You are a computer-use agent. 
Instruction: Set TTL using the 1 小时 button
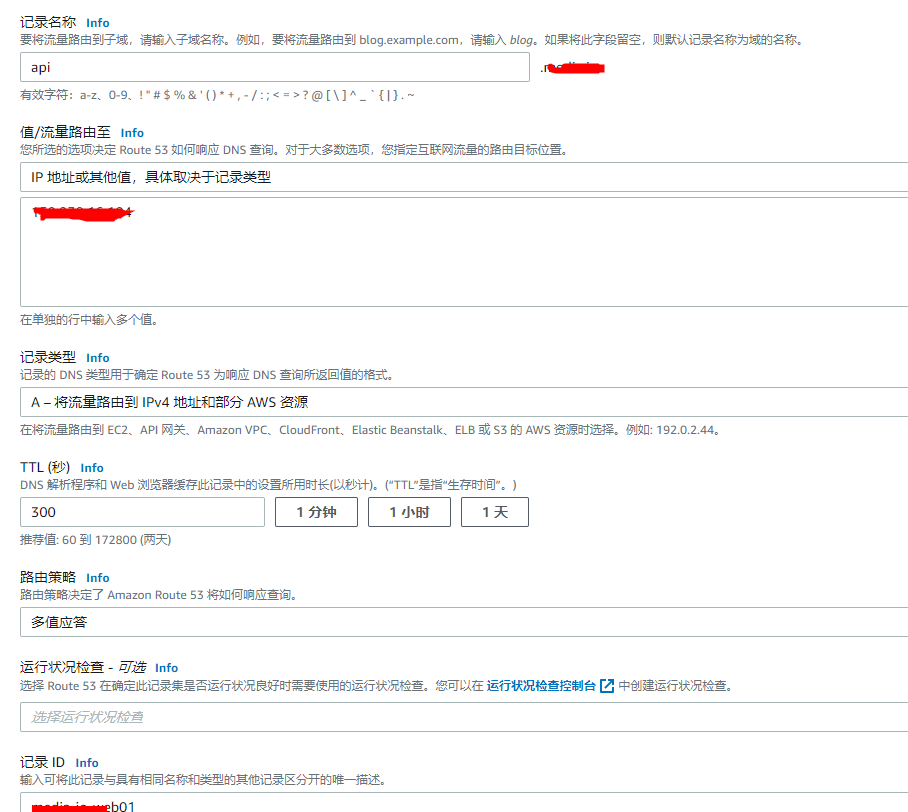[408, 511]
